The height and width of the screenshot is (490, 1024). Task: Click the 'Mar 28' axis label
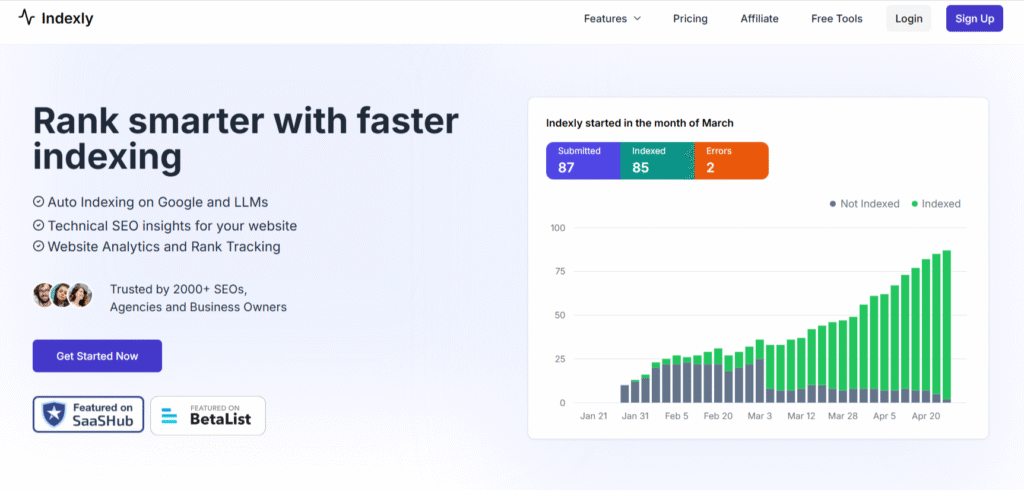(x=842, y=416)
